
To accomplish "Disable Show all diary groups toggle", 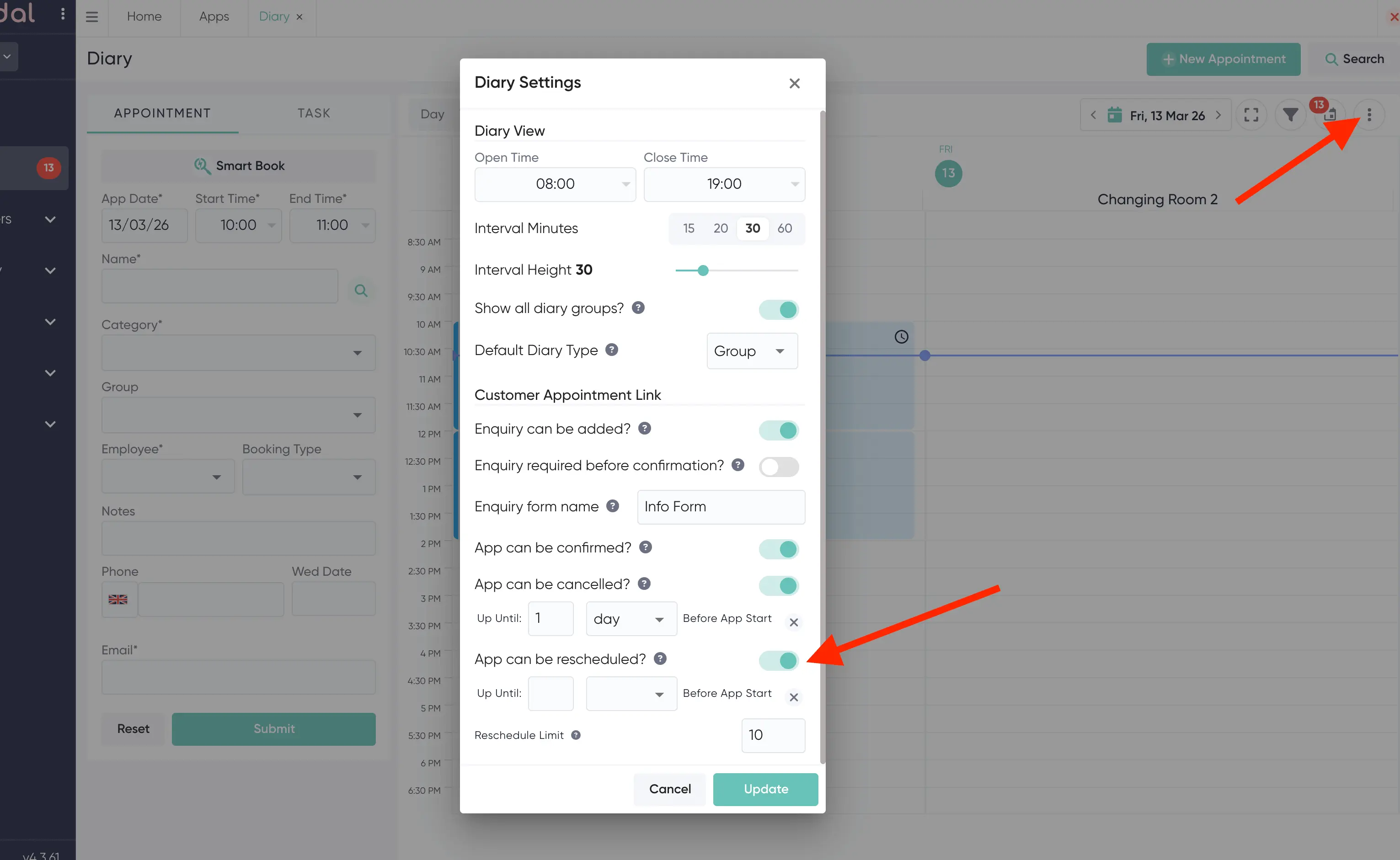I will [779, 309].
